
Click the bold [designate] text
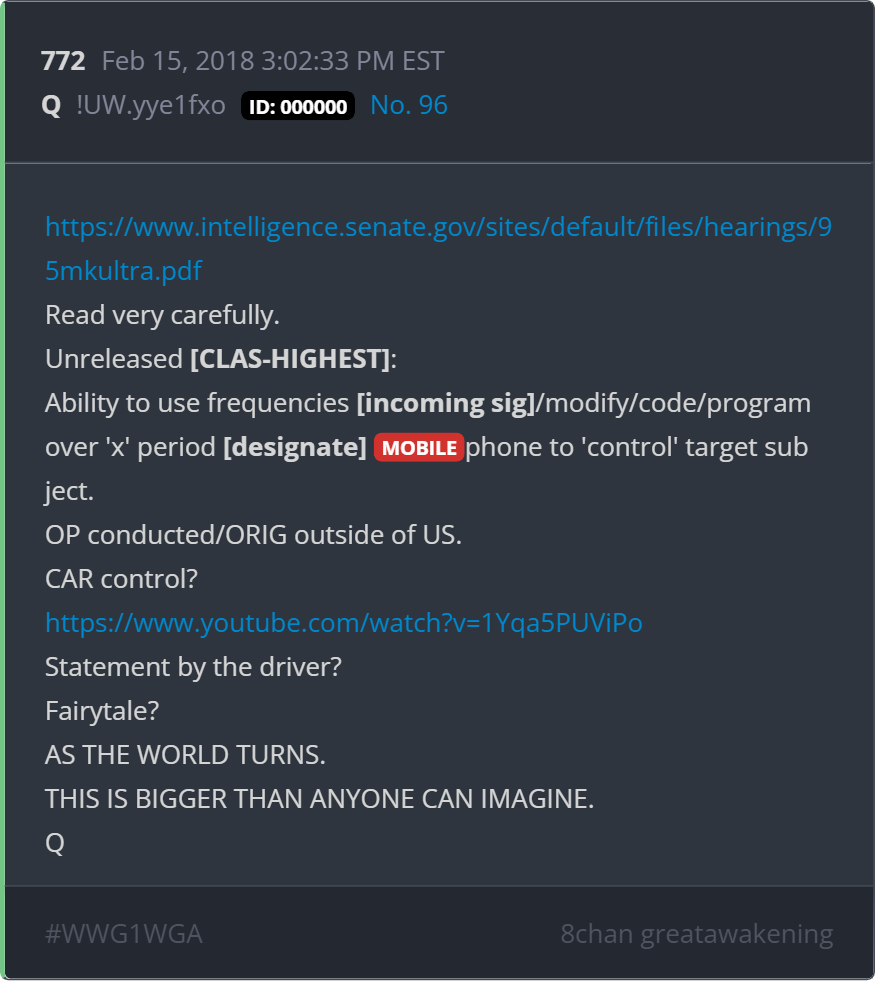pos(295,447)
